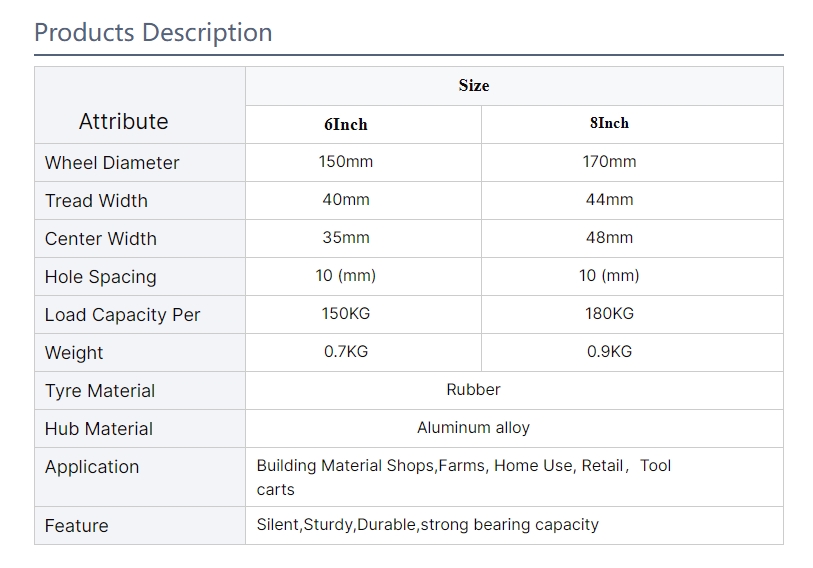Click the Products Description heading
Viewport: 813px width, 568px height.
tap(153, 32)
